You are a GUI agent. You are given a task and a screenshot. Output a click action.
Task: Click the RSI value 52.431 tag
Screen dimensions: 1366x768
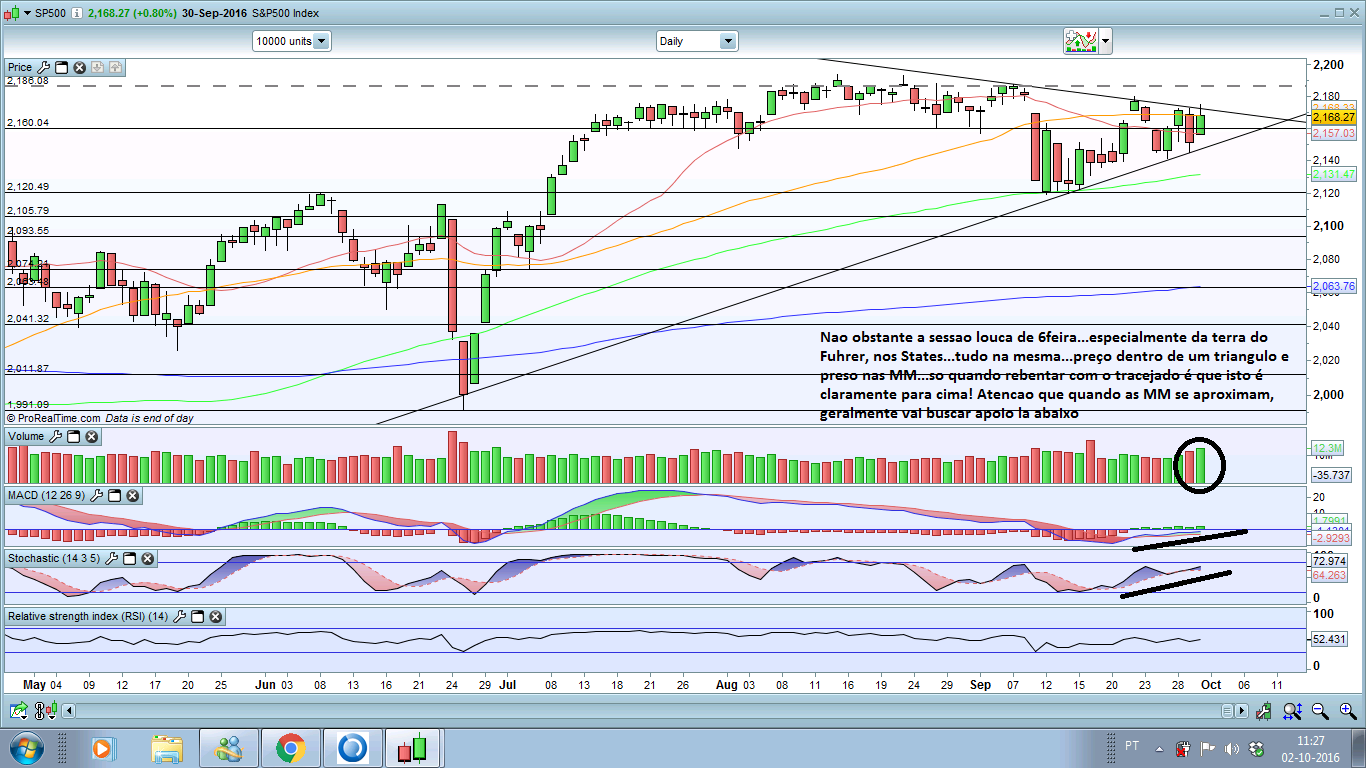(x=1330, y=639)
